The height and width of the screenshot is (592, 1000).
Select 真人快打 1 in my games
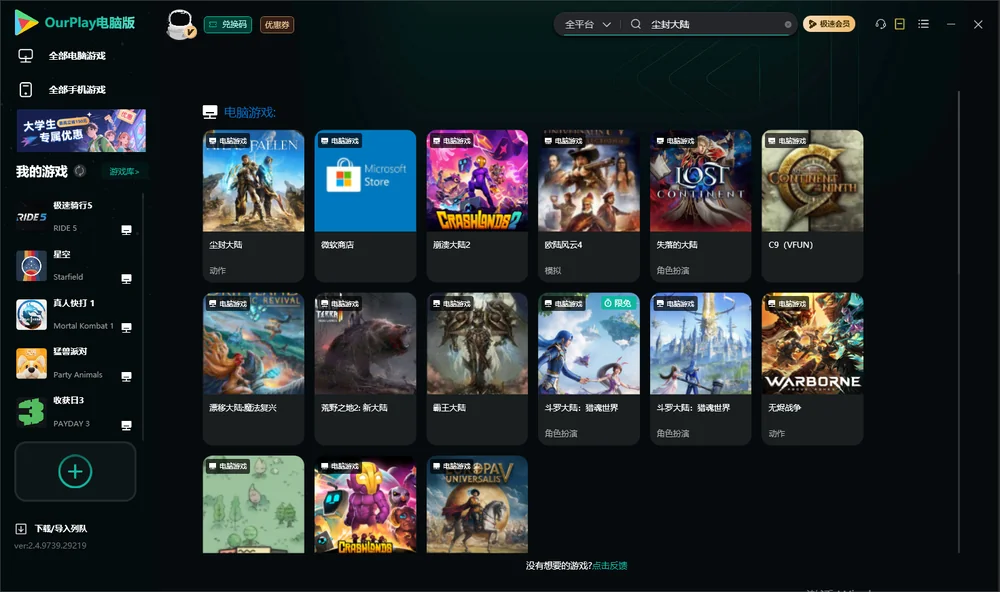[x=75, y=314]
